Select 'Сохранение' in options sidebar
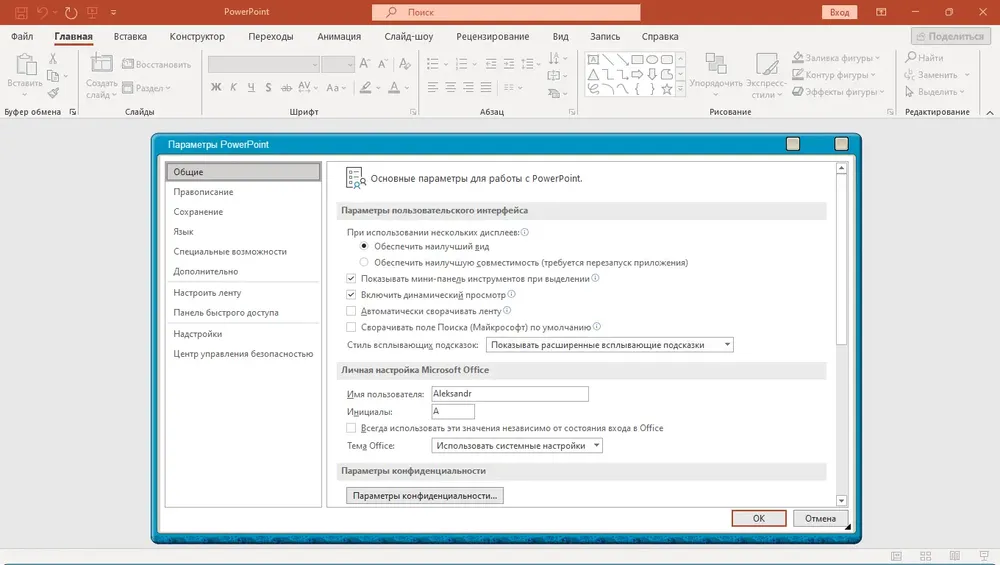The image size is (1000, 565). click(243, 212)
